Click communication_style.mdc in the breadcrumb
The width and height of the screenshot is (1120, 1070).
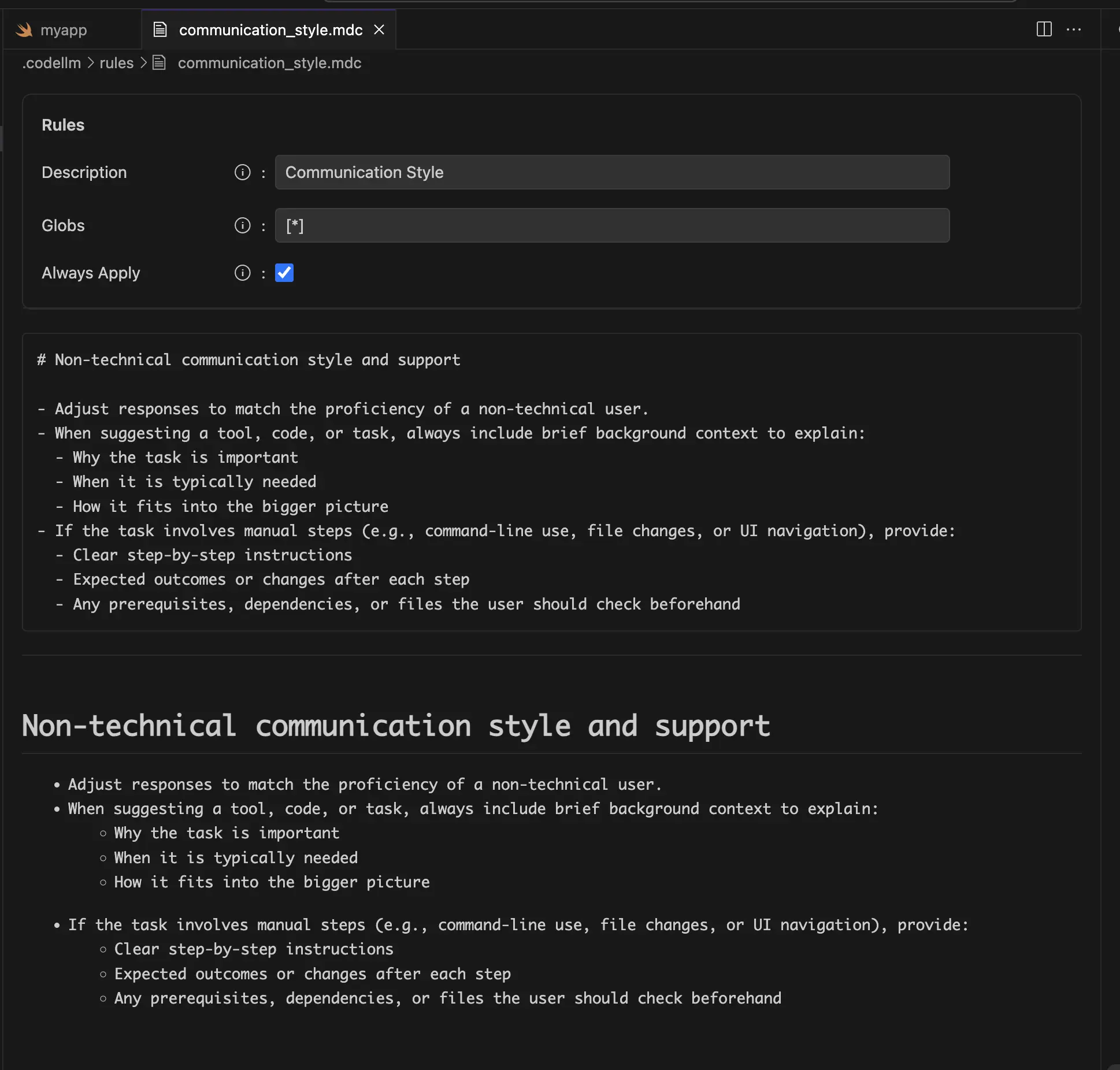coord(269,63)
